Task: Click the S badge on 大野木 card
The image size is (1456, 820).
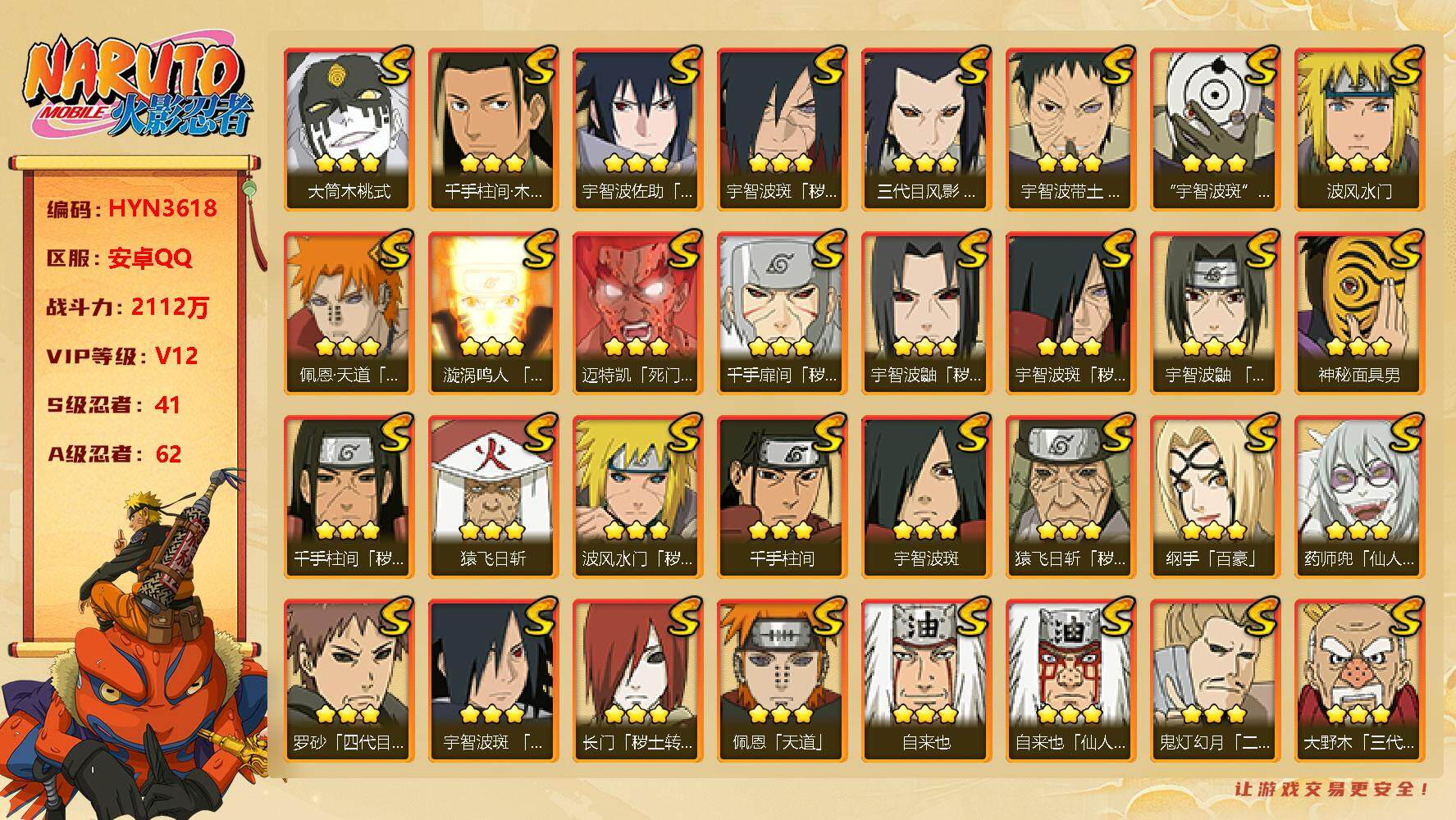Action: coord(1404,618)
